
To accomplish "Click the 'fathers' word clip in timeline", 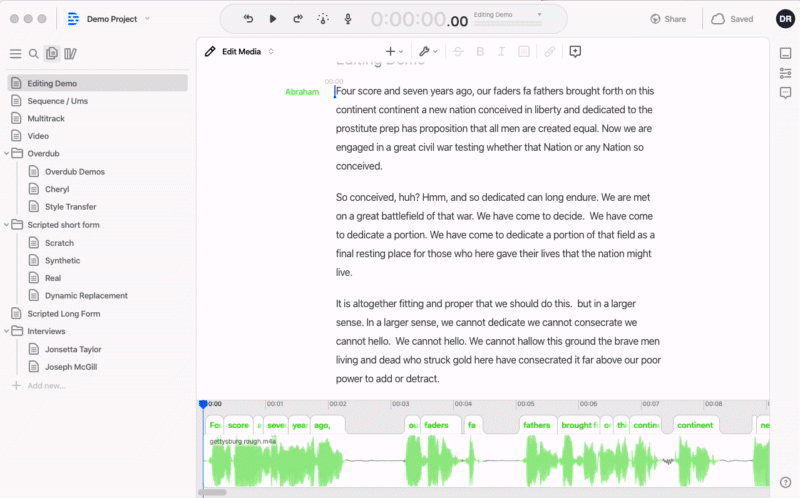I will (x=536, y=425).
